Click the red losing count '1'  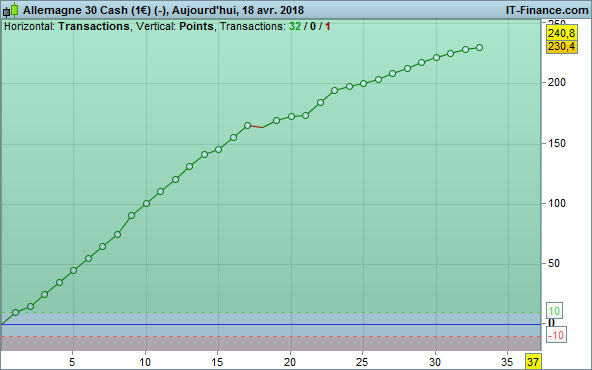pyautogui.click(x=327, y=26)
